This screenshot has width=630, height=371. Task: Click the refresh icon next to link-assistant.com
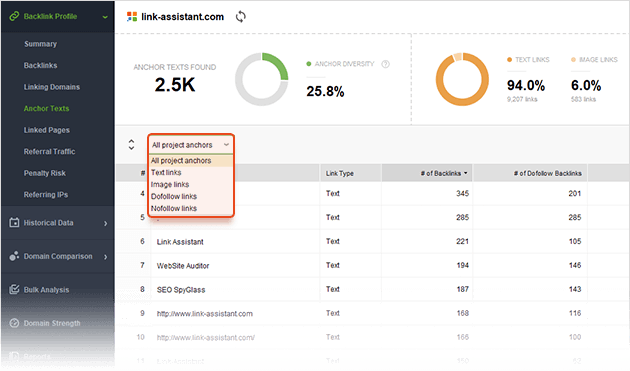[241, 16]
